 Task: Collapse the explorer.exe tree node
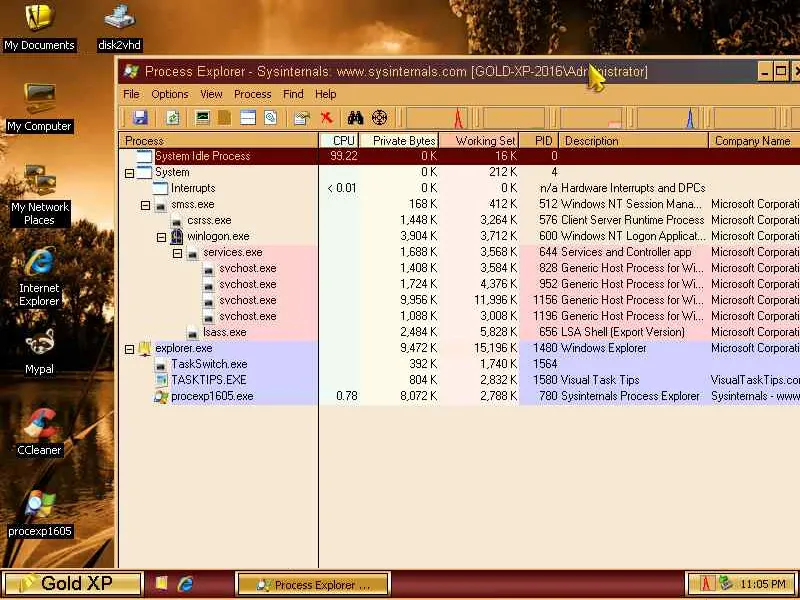pyautogui.click(x=130, y=349)
